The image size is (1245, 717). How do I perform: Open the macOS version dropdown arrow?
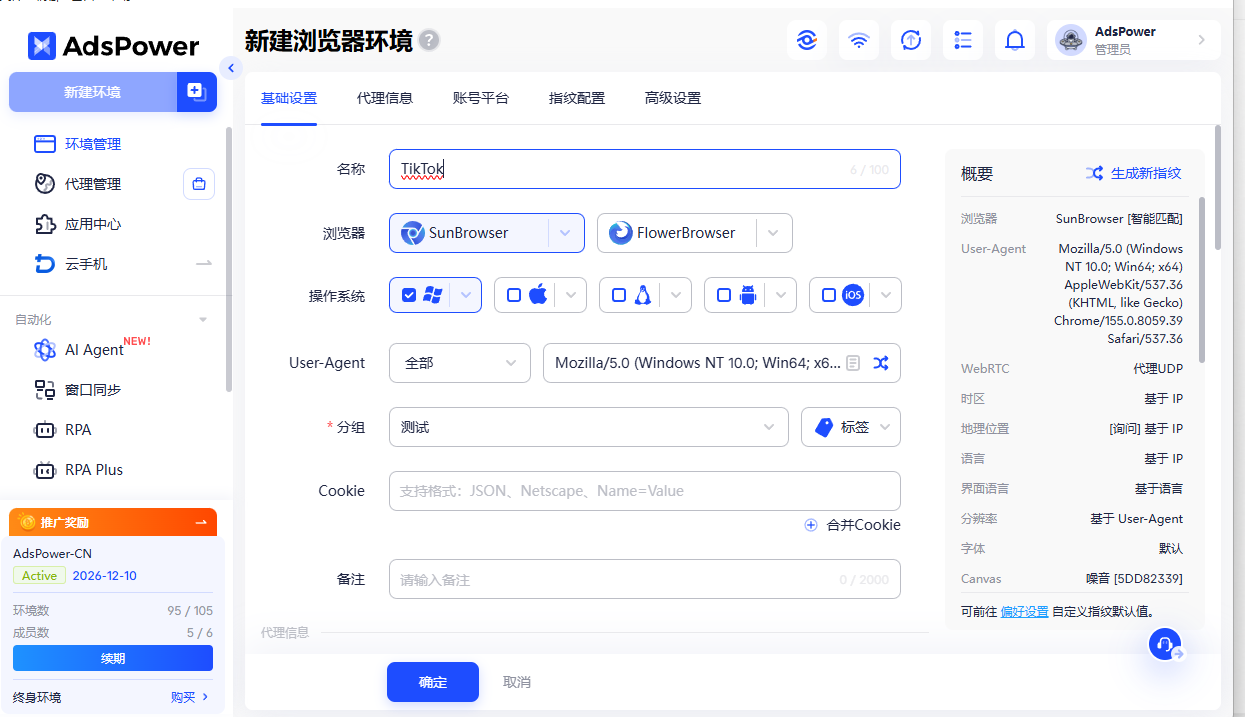570,295
